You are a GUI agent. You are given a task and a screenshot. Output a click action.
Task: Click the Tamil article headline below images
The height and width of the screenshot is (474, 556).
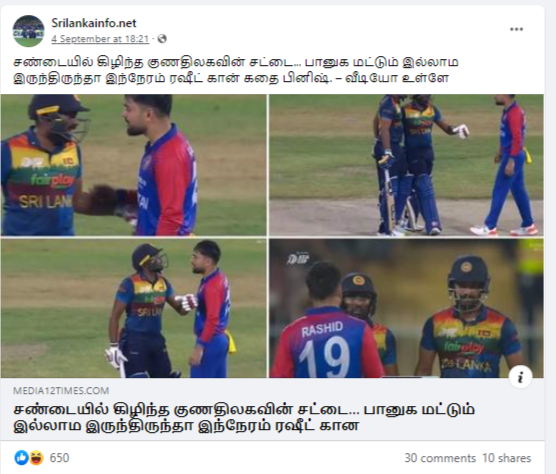point(244,417)
